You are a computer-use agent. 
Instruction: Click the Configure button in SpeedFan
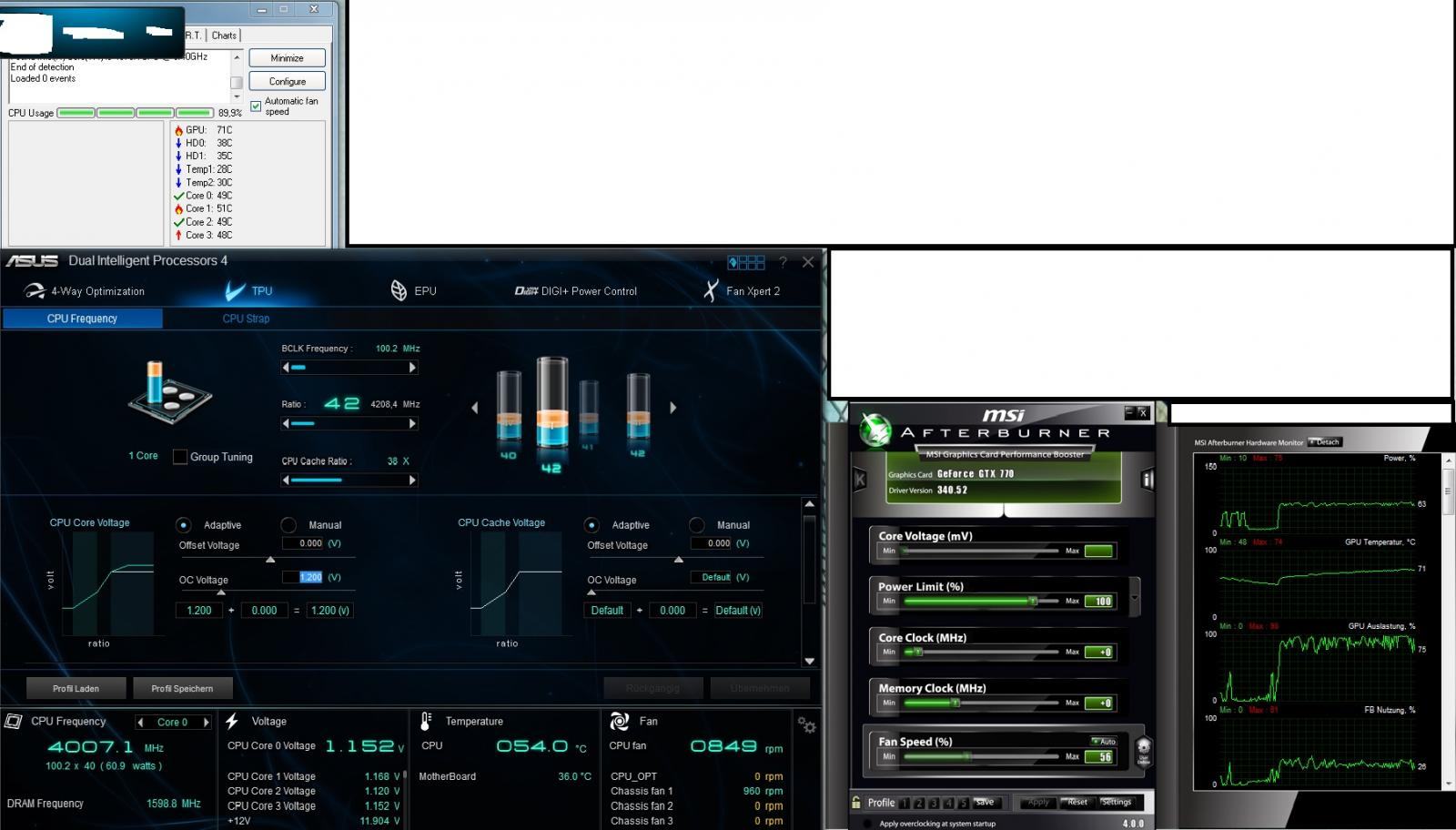287,81
